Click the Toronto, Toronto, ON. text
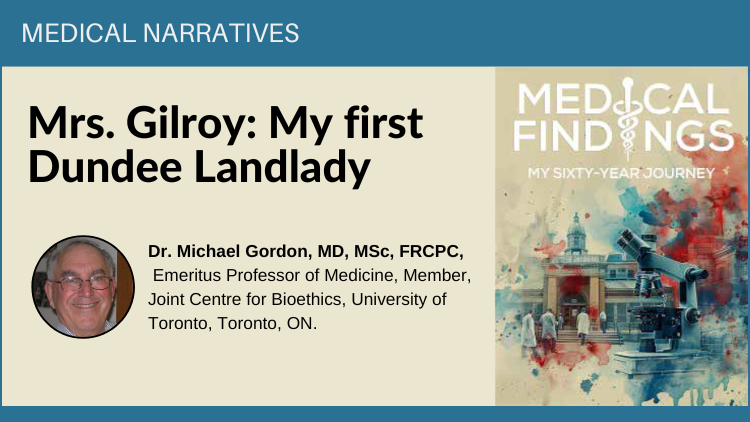 click(232, 323)
